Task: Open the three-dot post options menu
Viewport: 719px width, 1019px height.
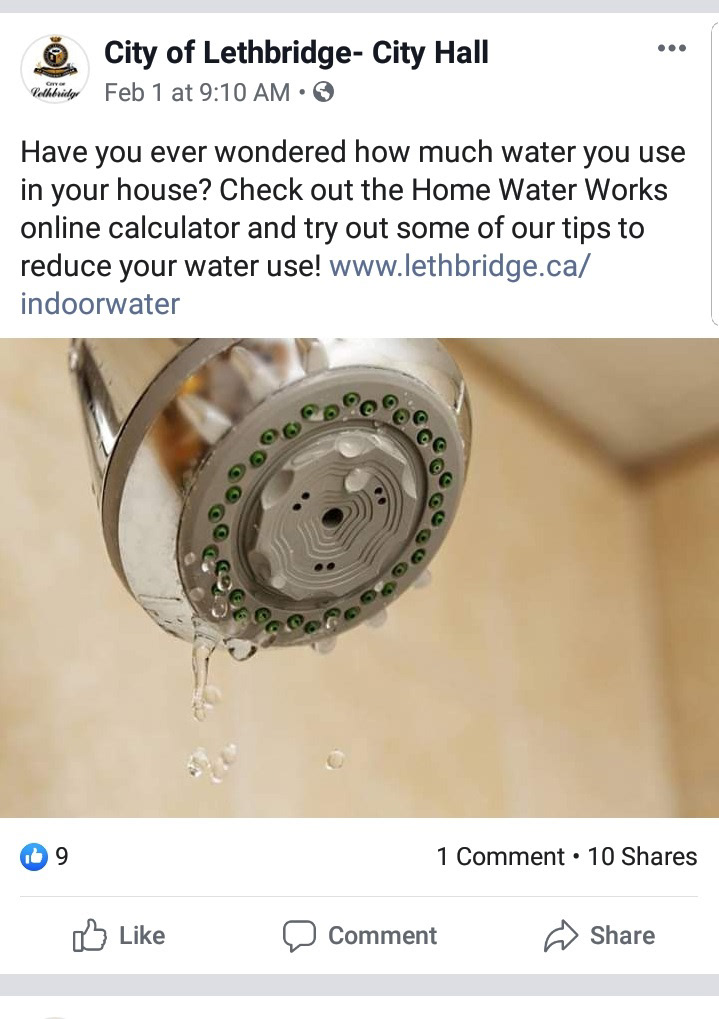Action: coord(672,48)
